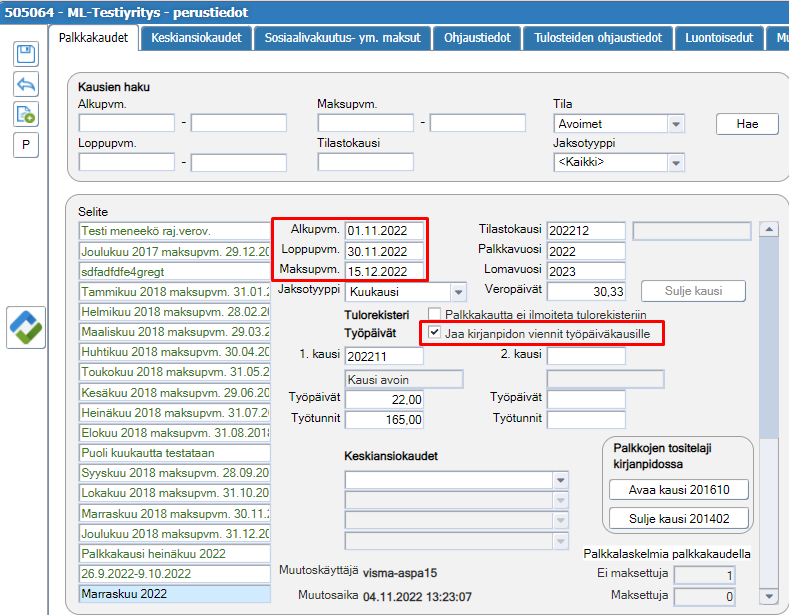Image resolution: width=789 pixels, height=615 pixels.
Task: Select Palkkakausi heinäkuu 2022 in list
Action: [x=175, y=554]
